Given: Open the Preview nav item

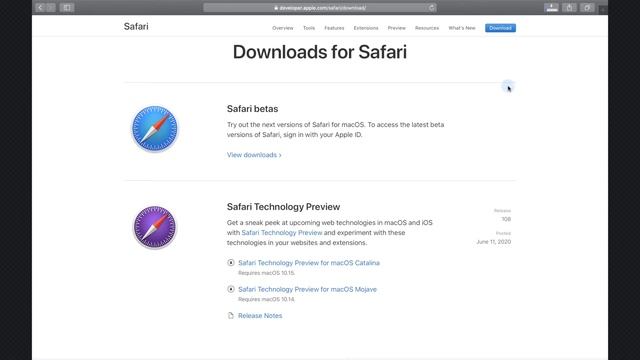Looking at the screenshot, I should pyautogui.click(x=397, y=28).
